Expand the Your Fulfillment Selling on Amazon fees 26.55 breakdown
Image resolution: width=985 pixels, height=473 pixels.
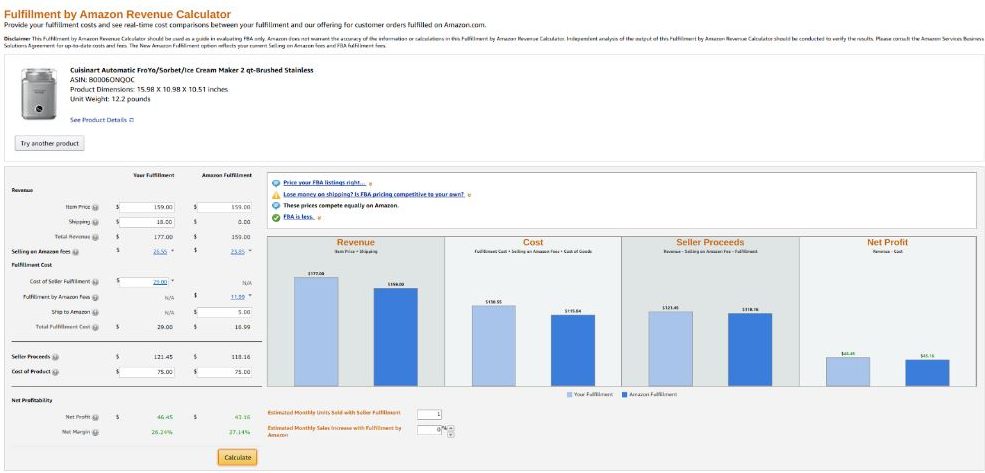(173, 251)
